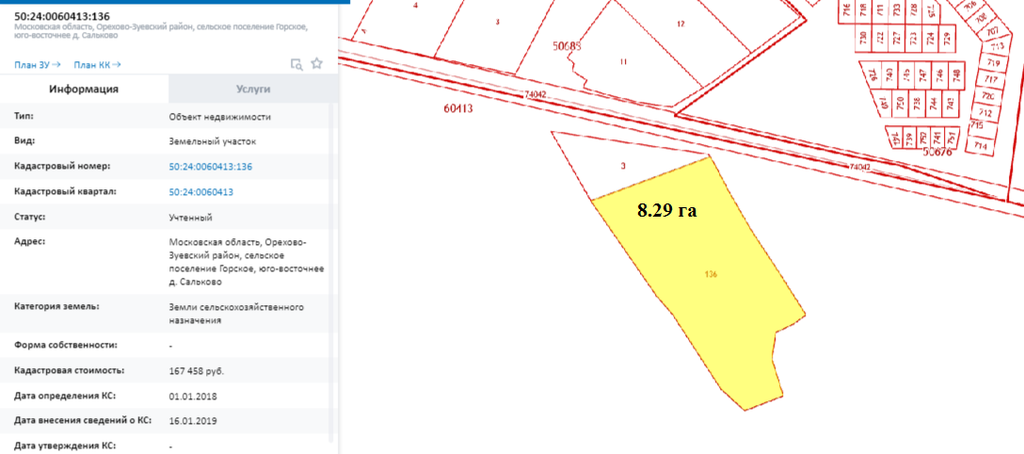Screen dimensions: 1024x454
Task: Click the cadastral value 167 458 руб.
Action: 197,371
